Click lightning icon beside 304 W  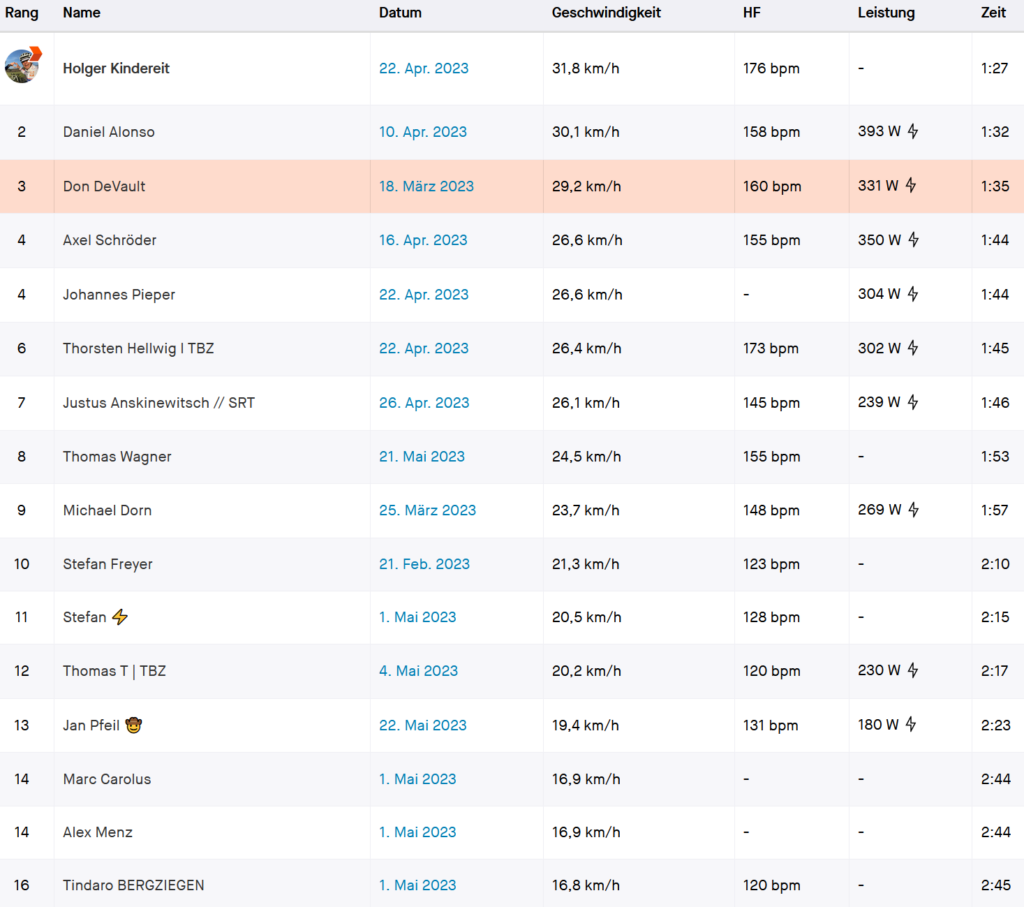pyautogui.click(x=912, y=293)
